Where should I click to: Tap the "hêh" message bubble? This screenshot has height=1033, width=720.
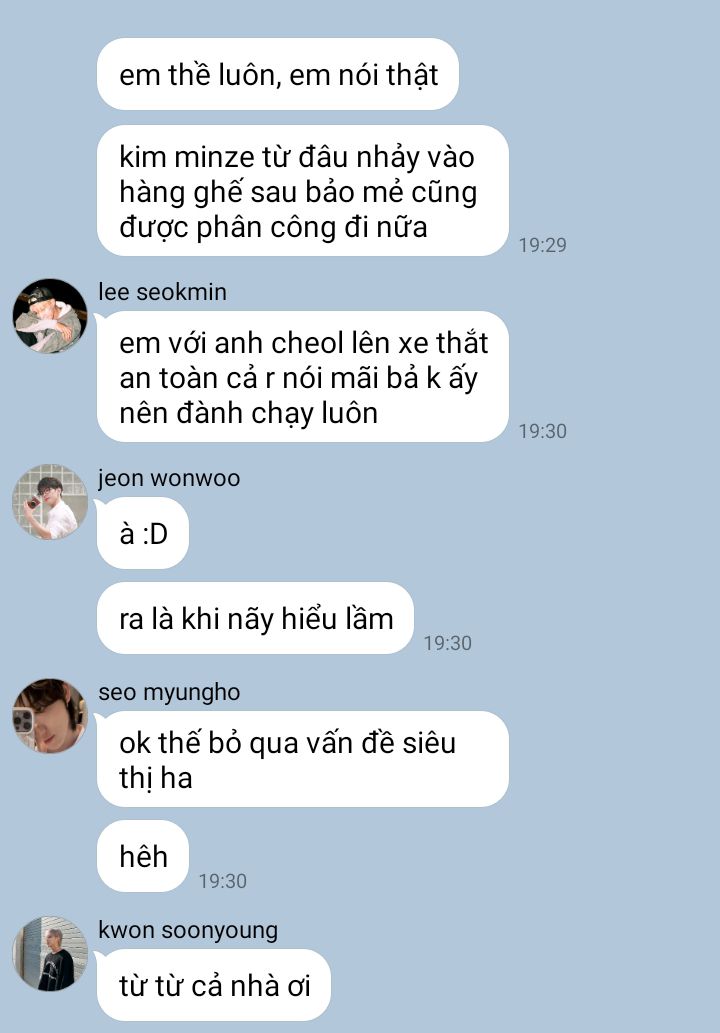point(143,856)
